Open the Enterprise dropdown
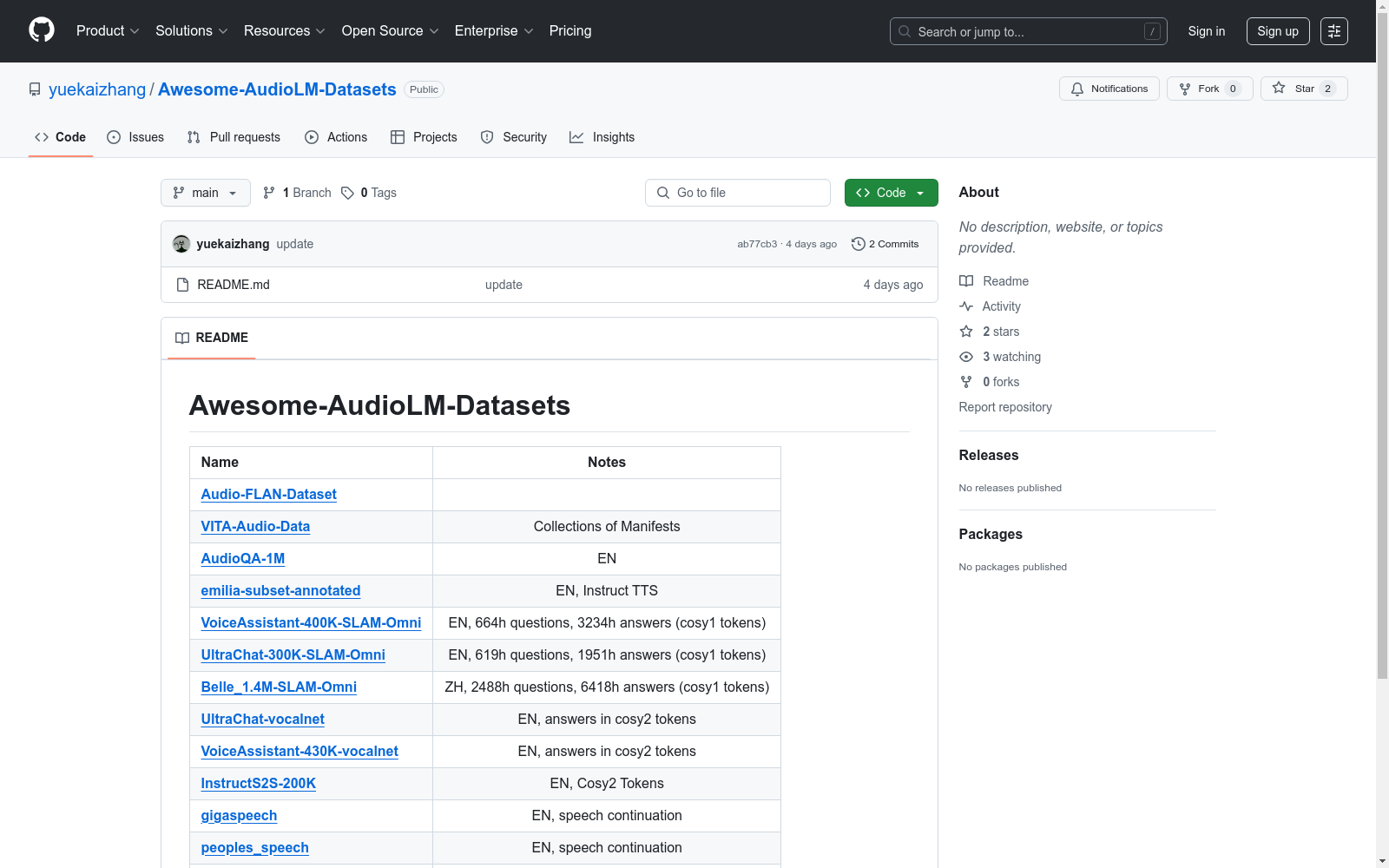 pyautogui.click(x=494, y=31)
